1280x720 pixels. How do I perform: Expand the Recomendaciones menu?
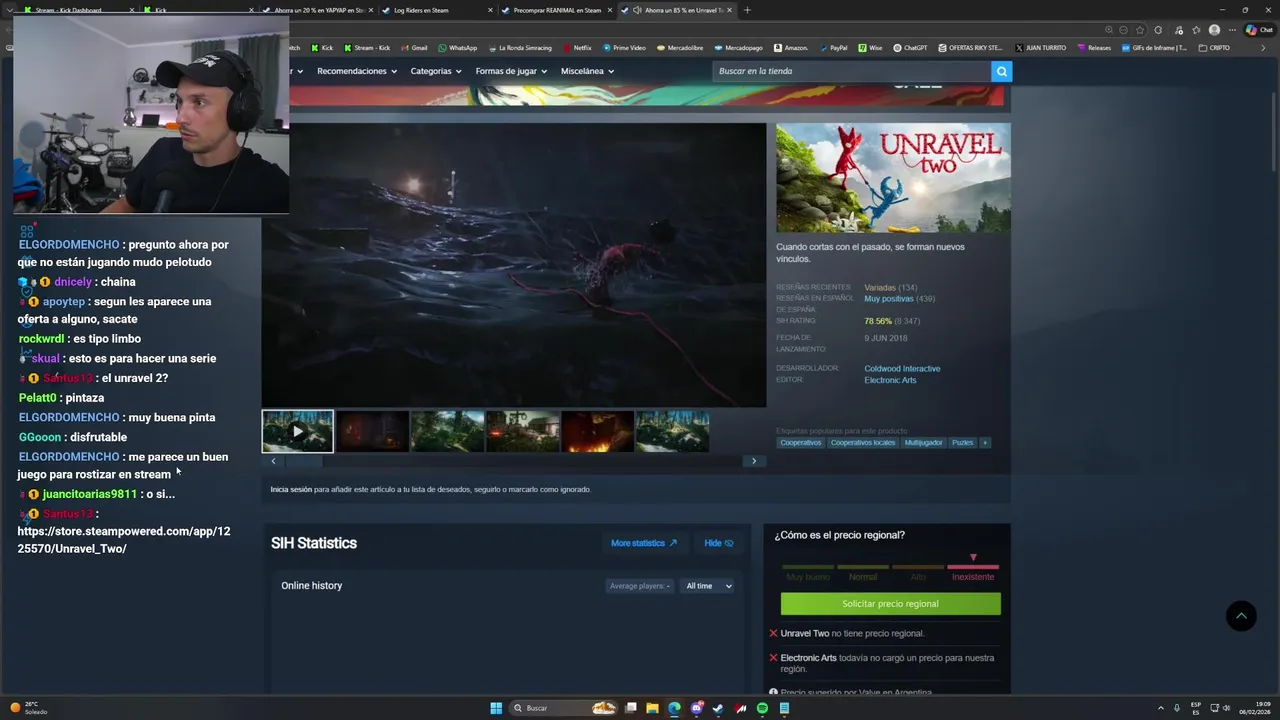pyautogui.click(x=357, y=71)
